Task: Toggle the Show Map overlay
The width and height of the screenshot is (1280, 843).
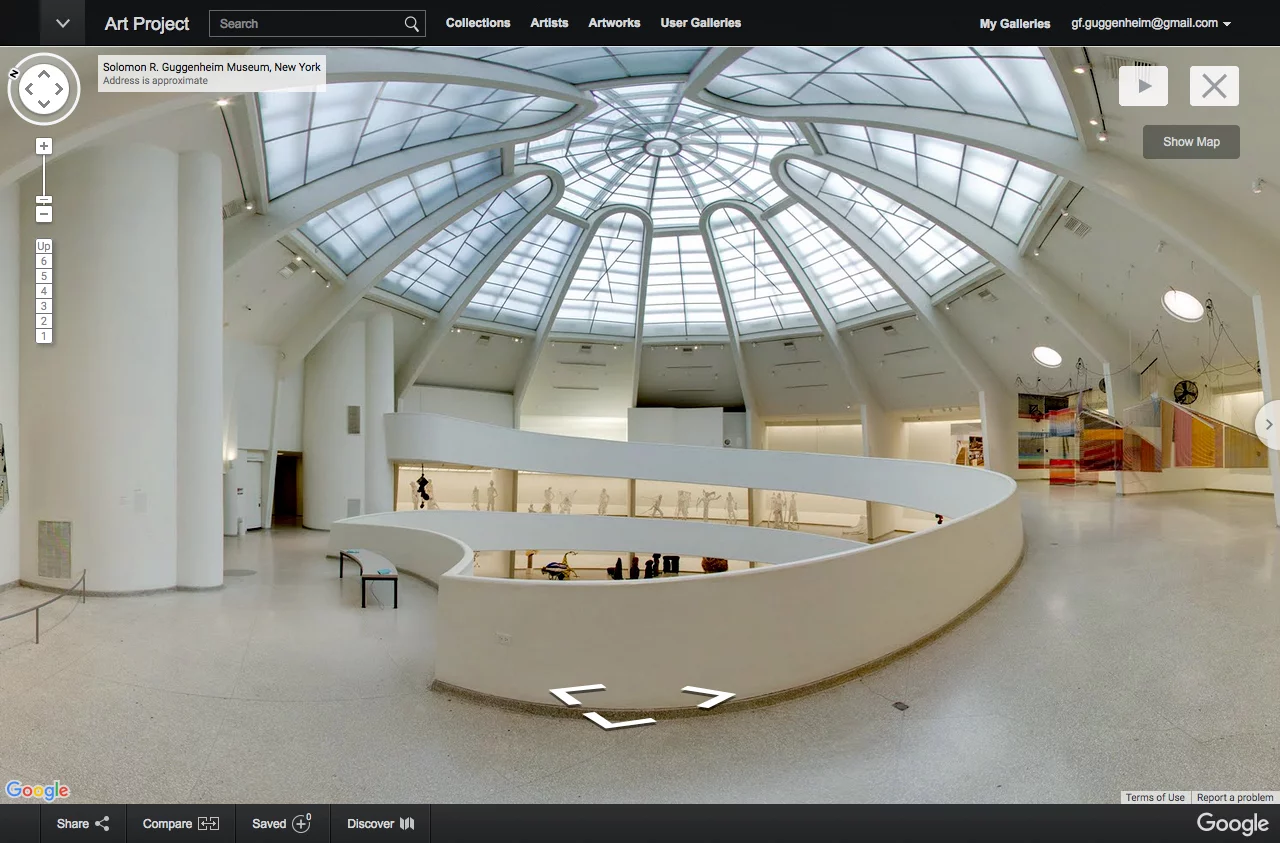Action: coord(1191,141)
